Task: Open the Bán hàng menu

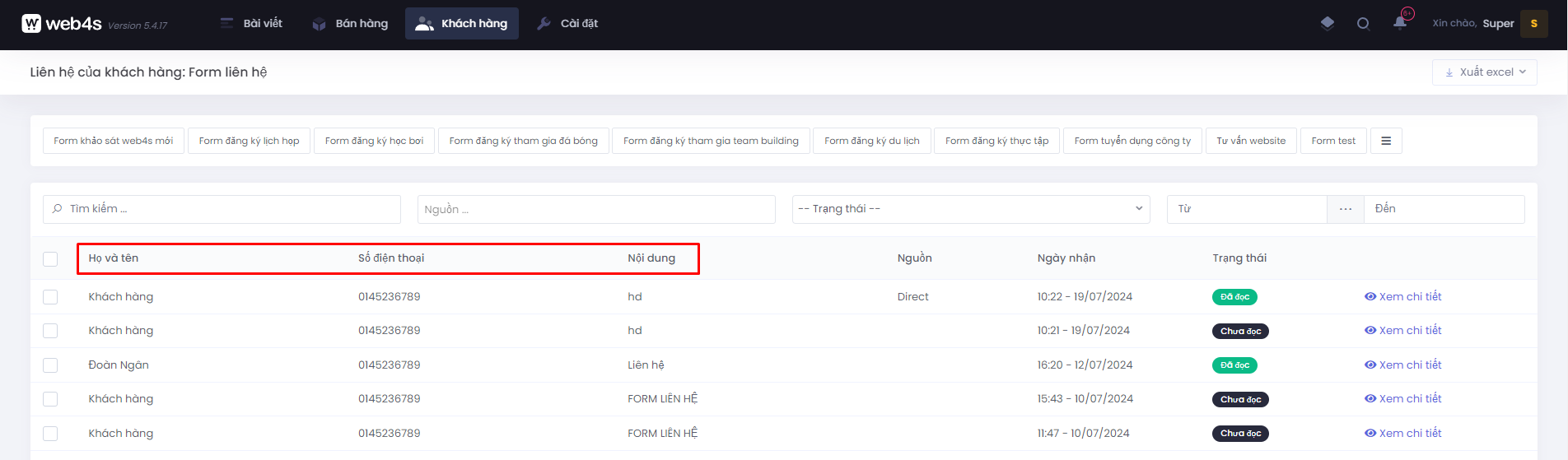Action: [350, 24]
